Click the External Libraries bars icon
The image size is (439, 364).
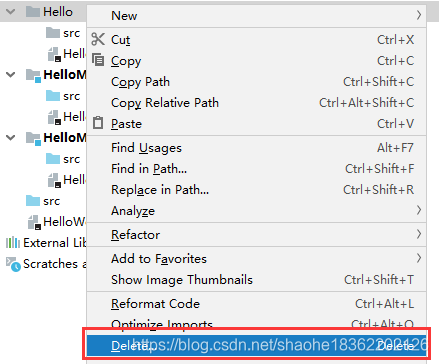click(x=13, y=242)
